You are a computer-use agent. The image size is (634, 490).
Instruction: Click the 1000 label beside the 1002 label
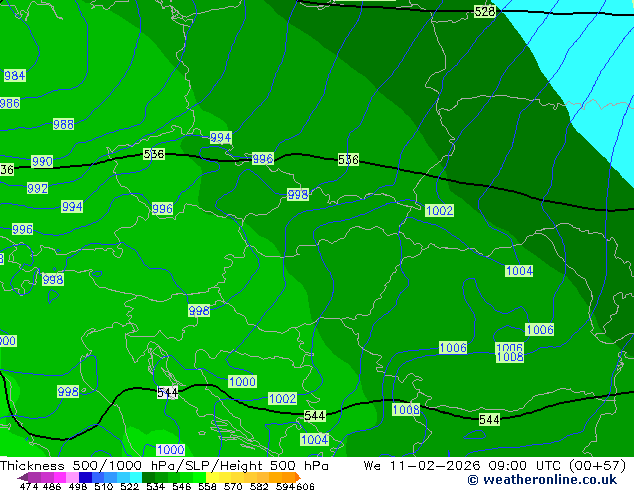(242, 382)
